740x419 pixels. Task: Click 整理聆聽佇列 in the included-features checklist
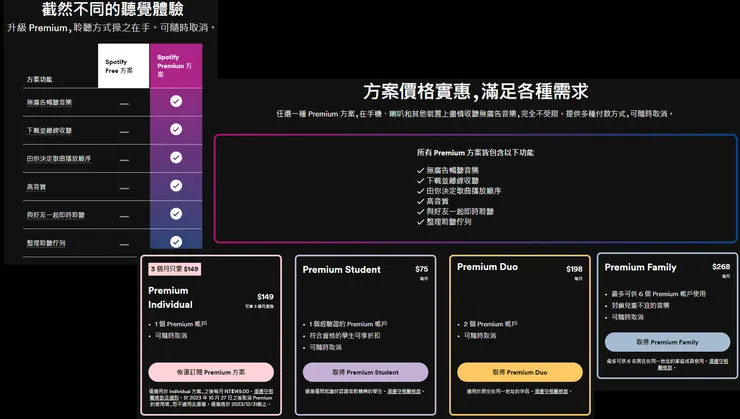(448, 222)
